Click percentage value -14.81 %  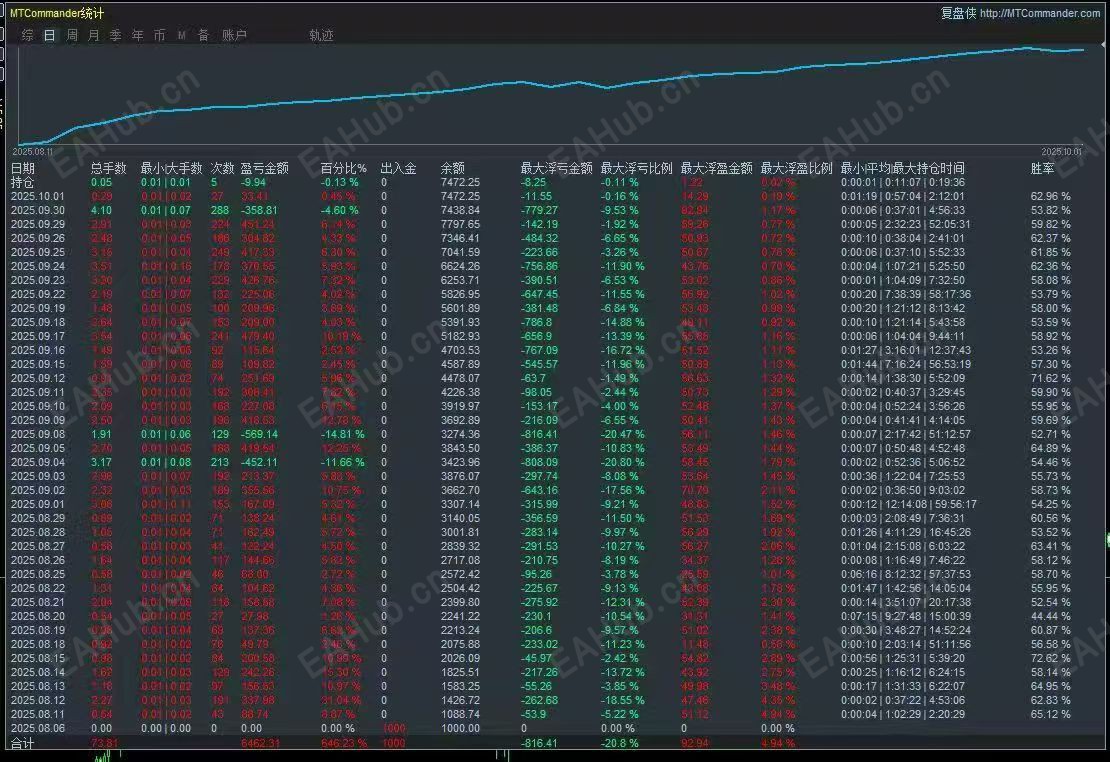[x=343, y=434]
